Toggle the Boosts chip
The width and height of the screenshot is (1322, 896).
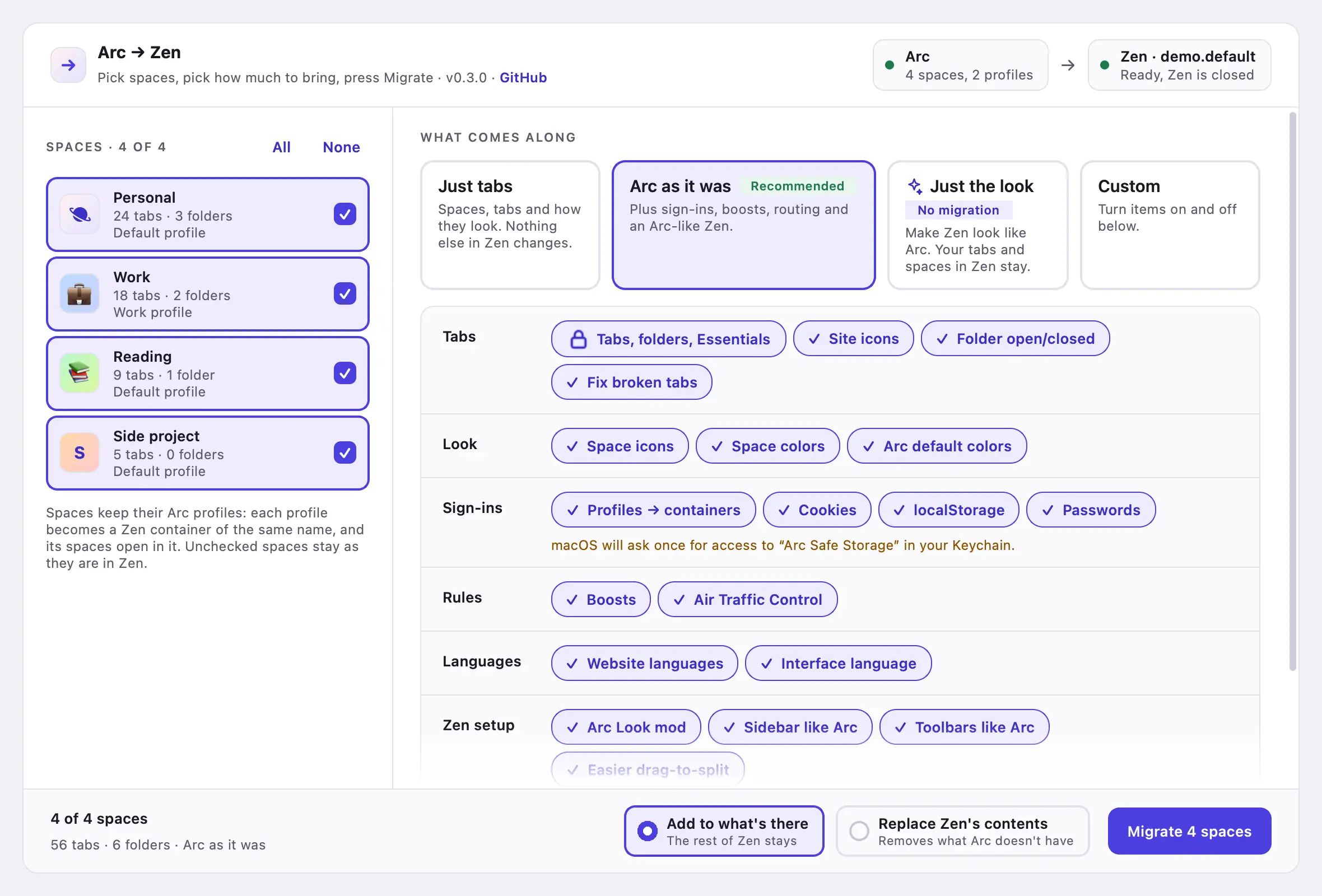(x=601, y=599)
